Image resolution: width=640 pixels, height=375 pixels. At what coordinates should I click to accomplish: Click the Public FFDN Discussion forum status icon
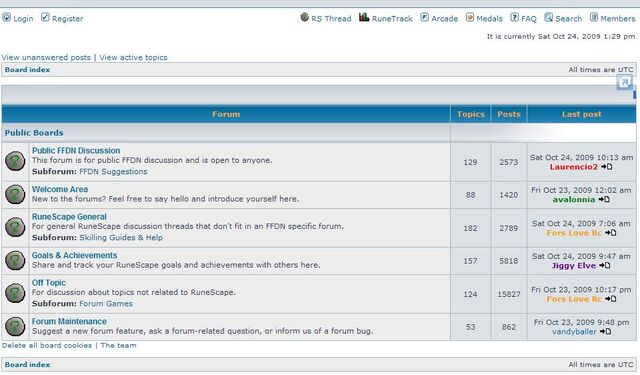[x=15, y=161]
